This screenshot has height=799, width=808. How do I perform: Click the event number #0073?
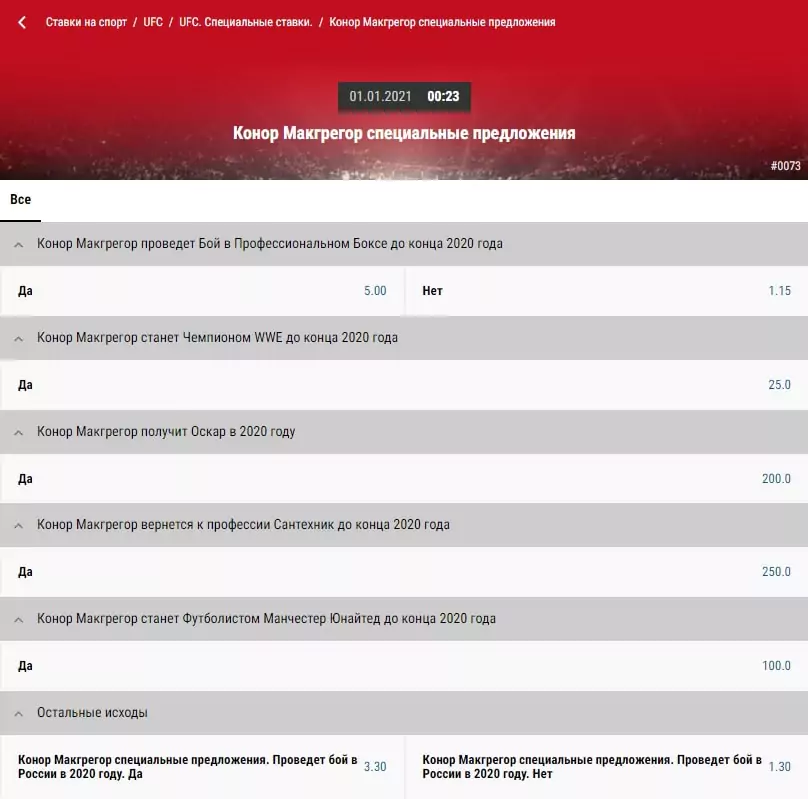(785, 166)
